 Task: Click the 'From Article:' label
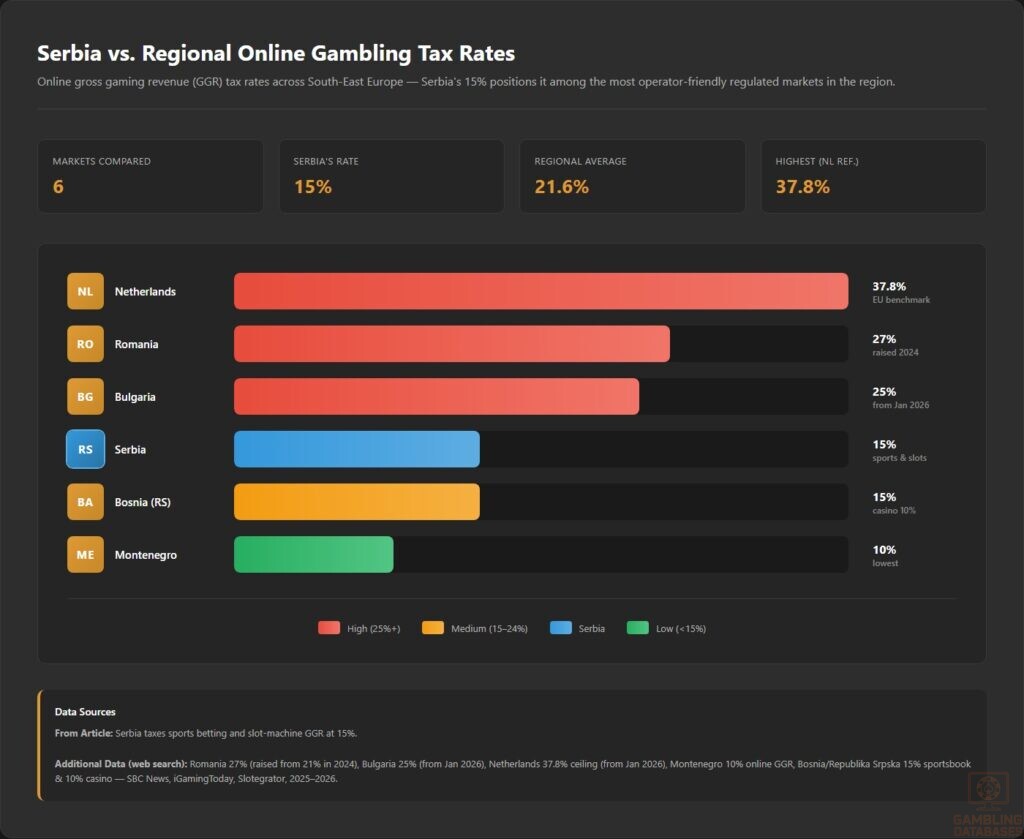pos(84,733)
